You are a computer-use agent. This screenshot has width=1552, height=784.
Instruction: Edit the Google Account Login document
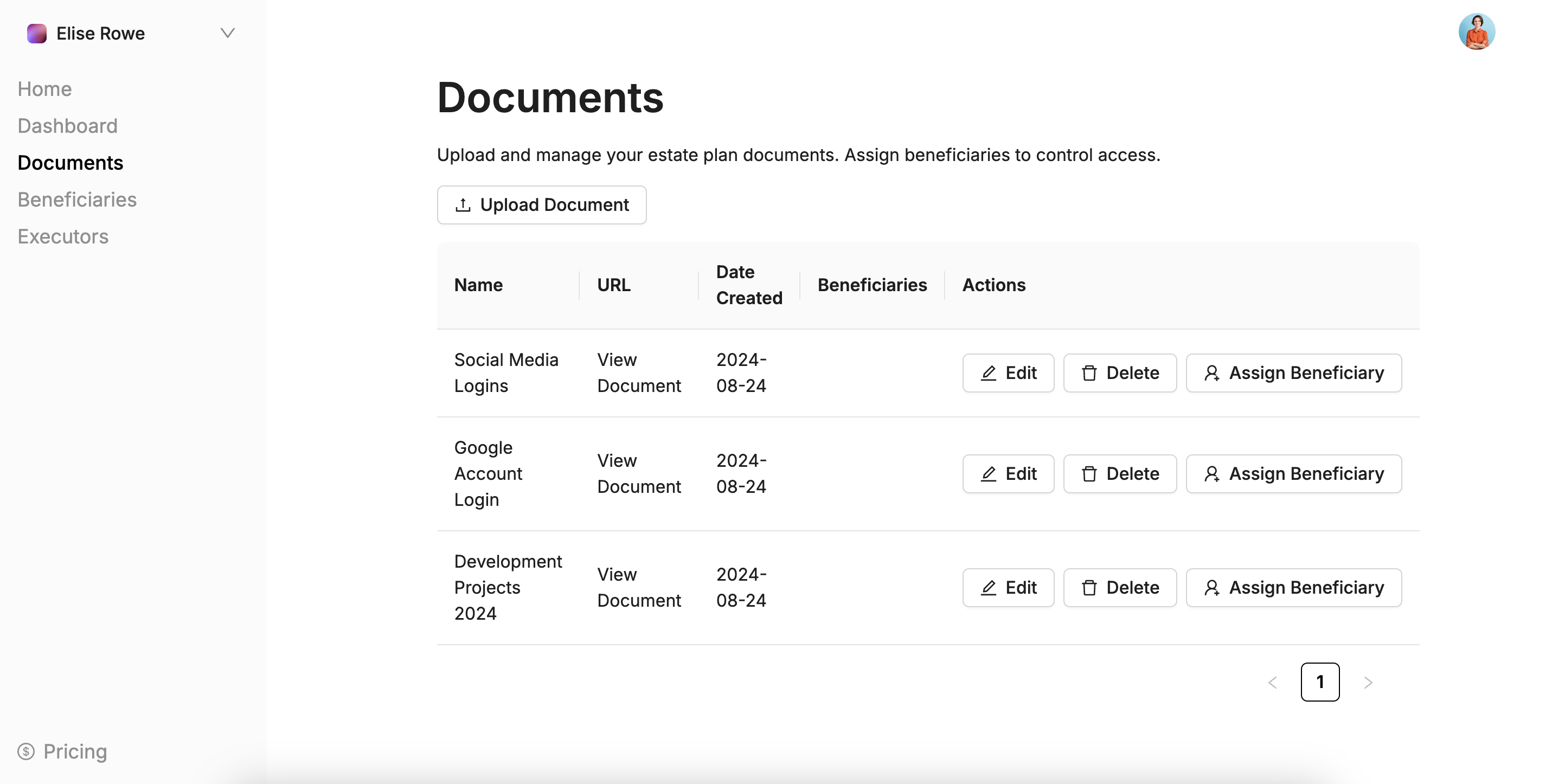click(x=1008, y=473)
